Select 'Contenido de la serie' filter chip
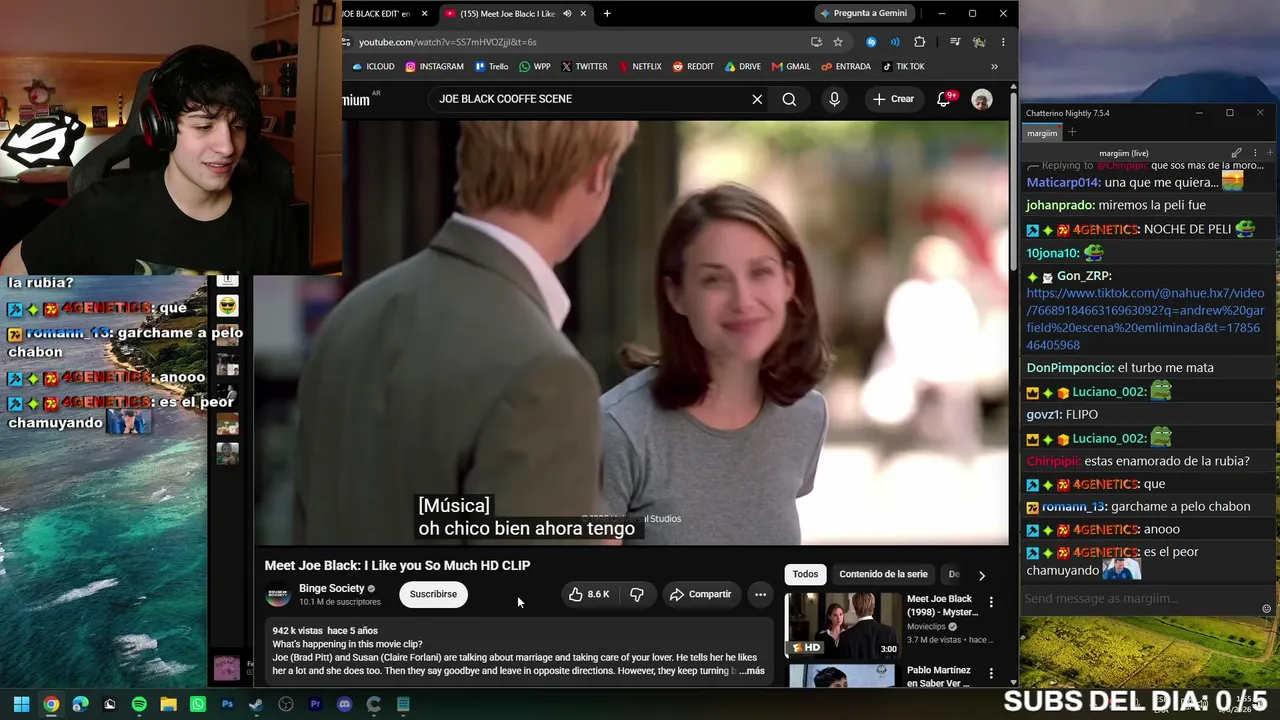1280x720 pixels. tap(883, 574)
